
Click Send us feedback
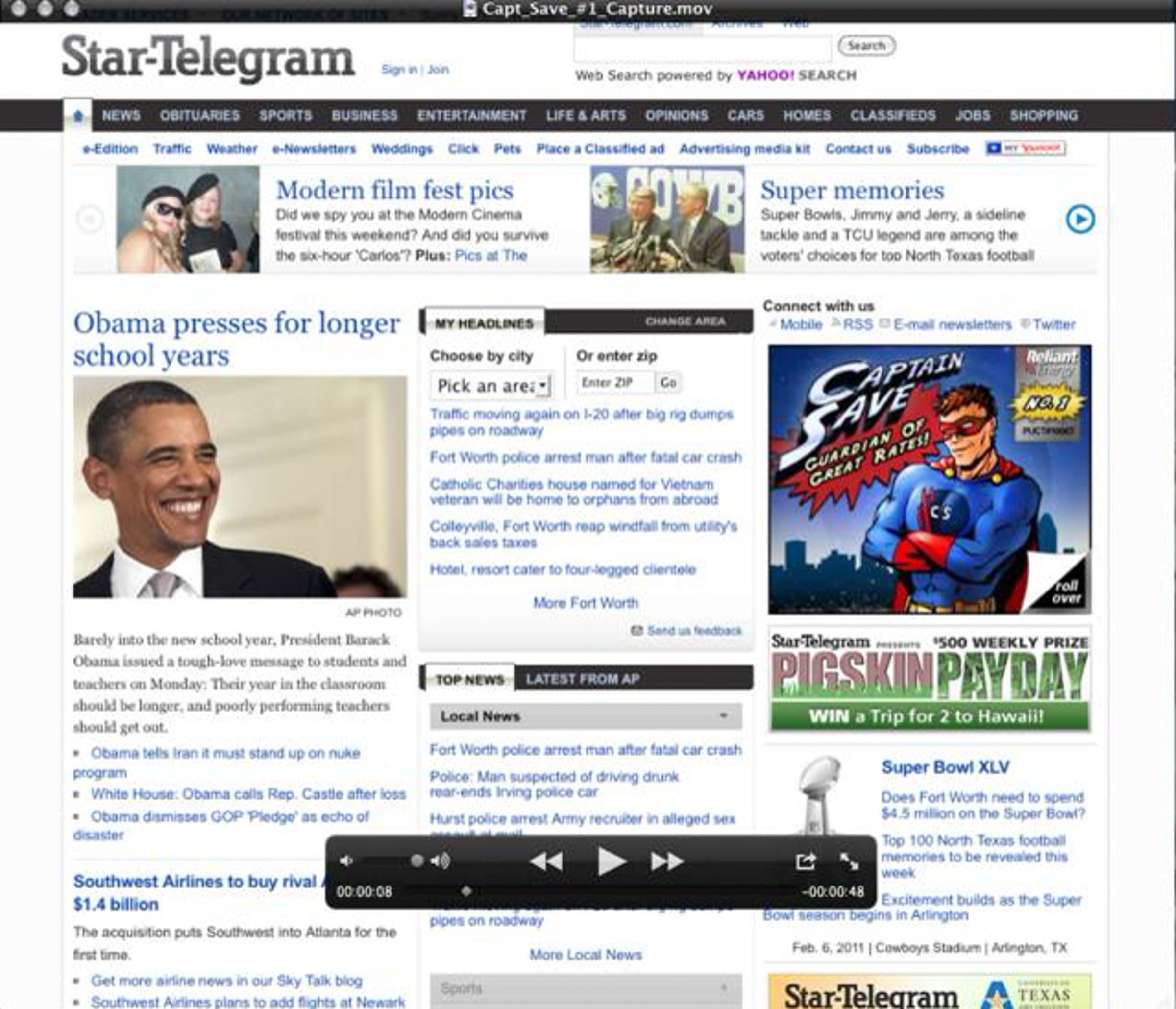coord(694,631)
